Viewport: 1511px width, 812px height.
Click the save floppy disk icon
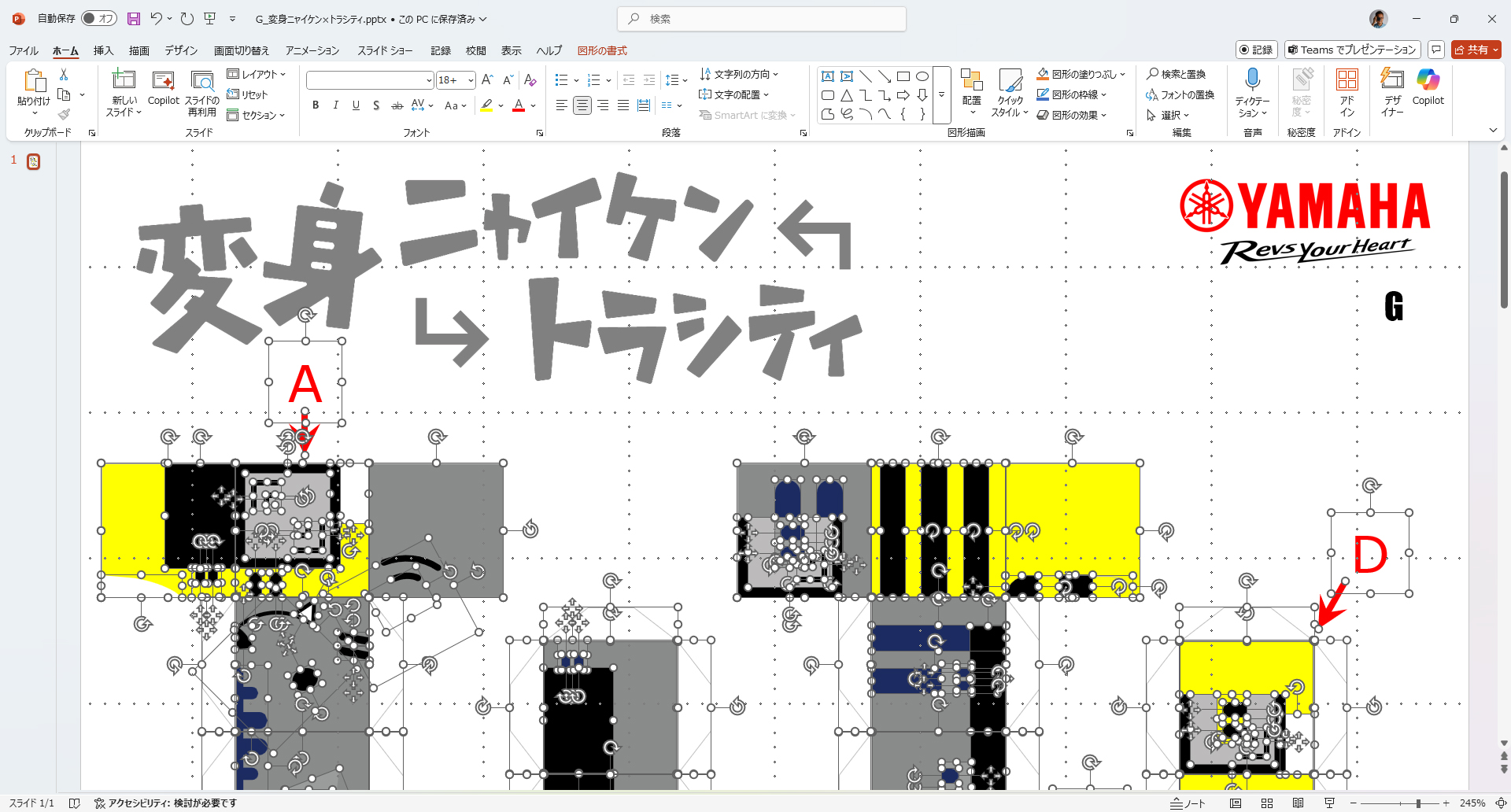coord(134,19)
